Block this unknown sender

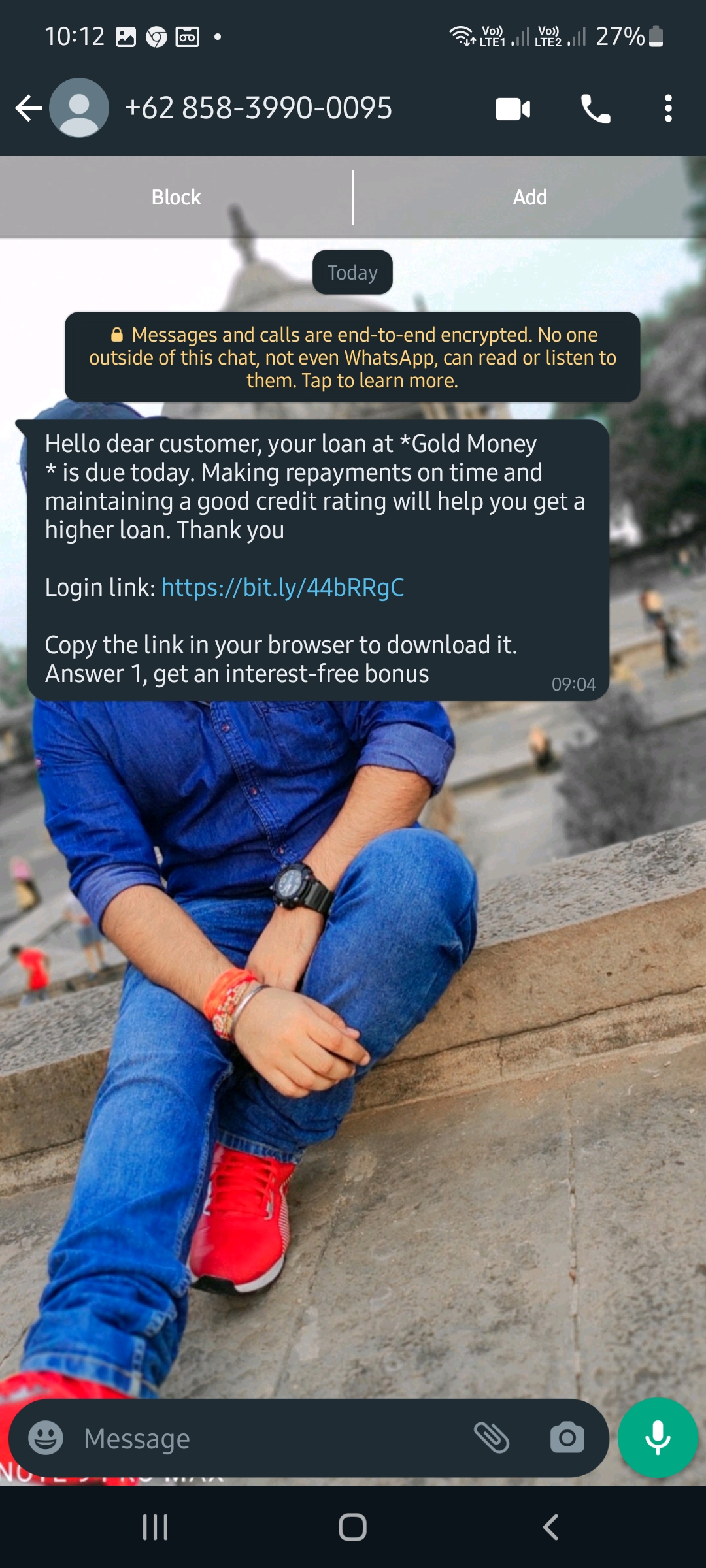click(176, 197)
